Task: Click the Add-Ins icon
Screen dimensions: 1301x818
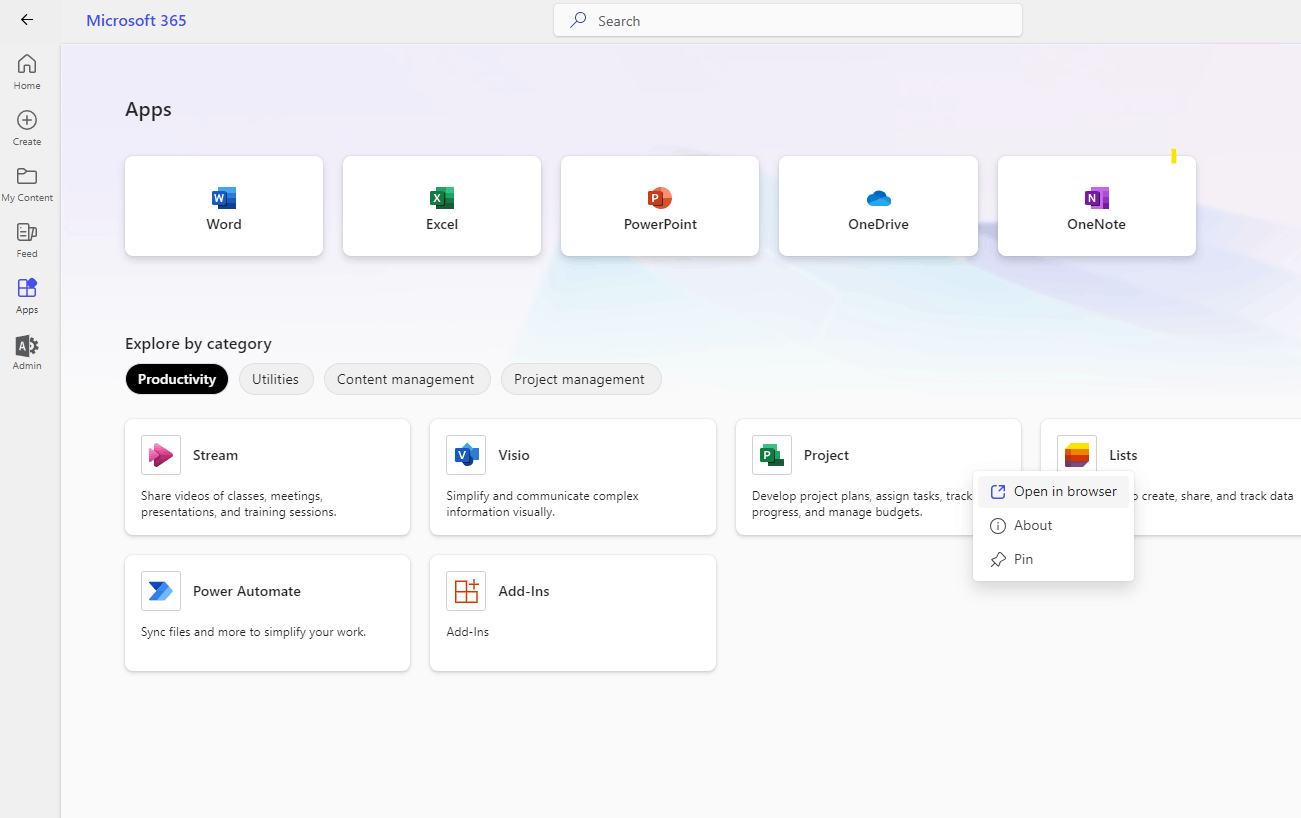Action: tap(466, 591)
